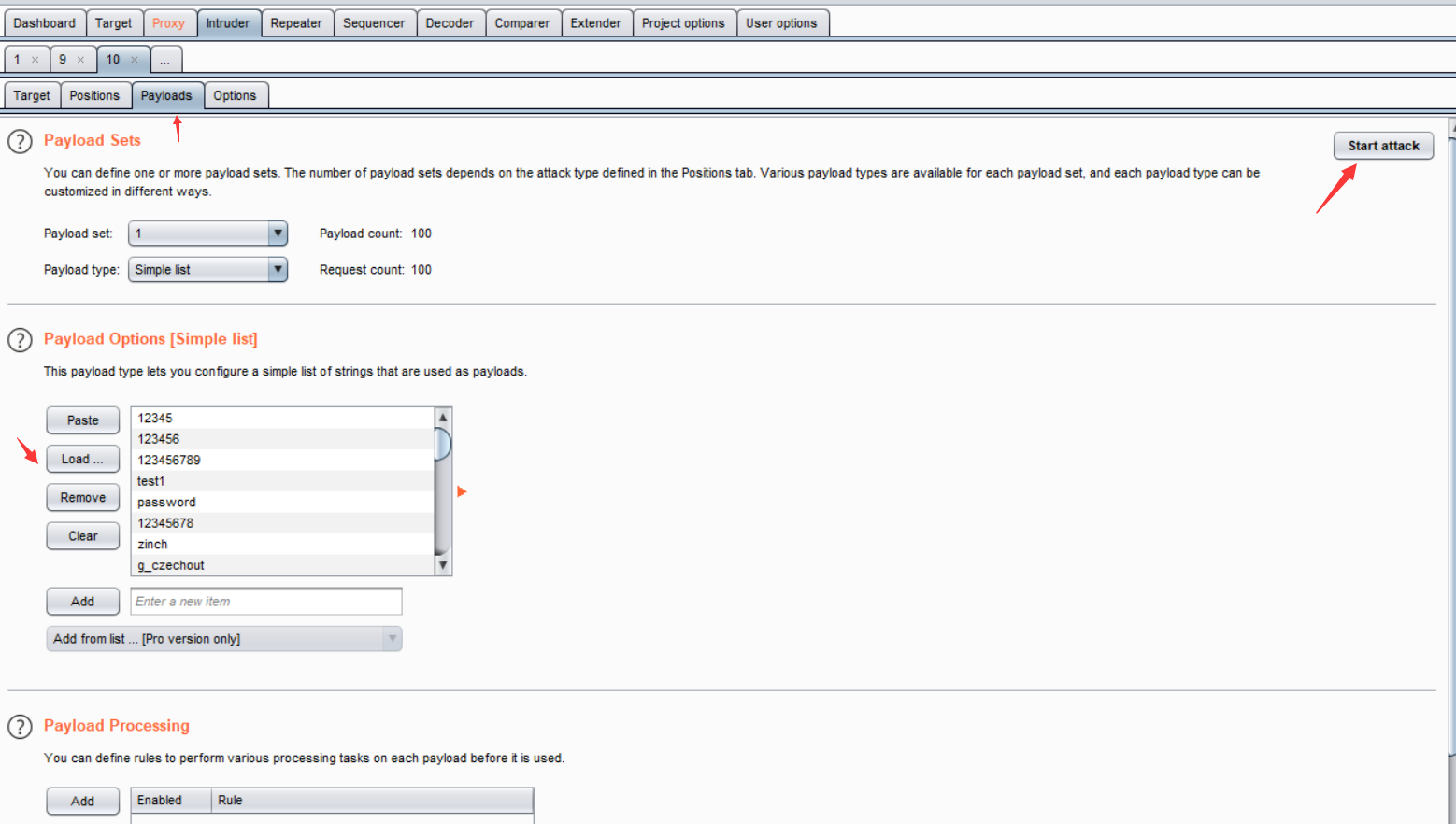Click the Enter a new item field
Image resolution: width=1456 pixels, height=824 pixels.
click(x=266, y=602)
